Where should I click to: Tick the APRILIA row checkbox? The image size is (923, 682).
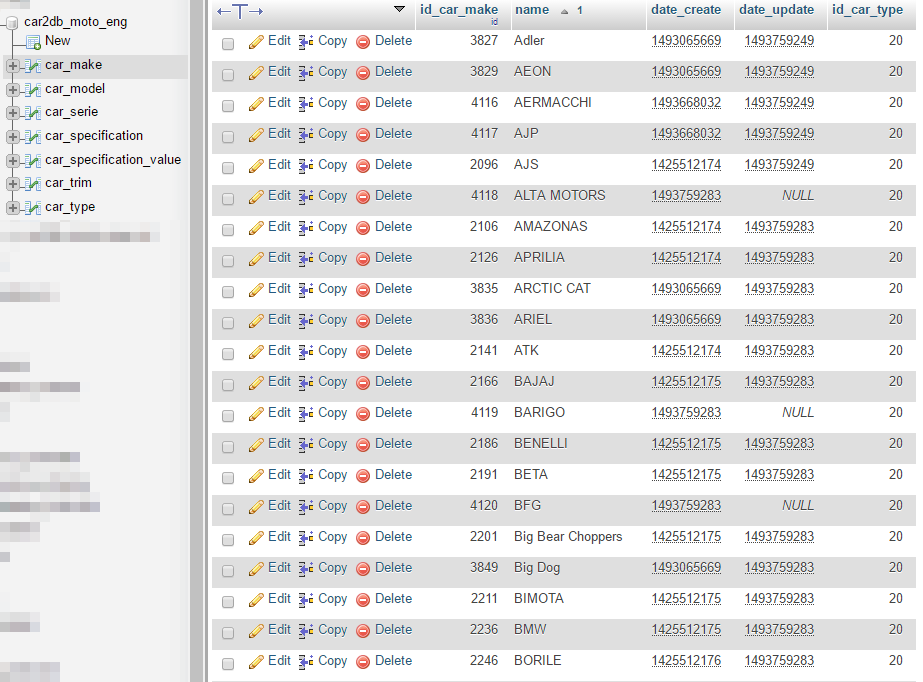click(228, 261)
